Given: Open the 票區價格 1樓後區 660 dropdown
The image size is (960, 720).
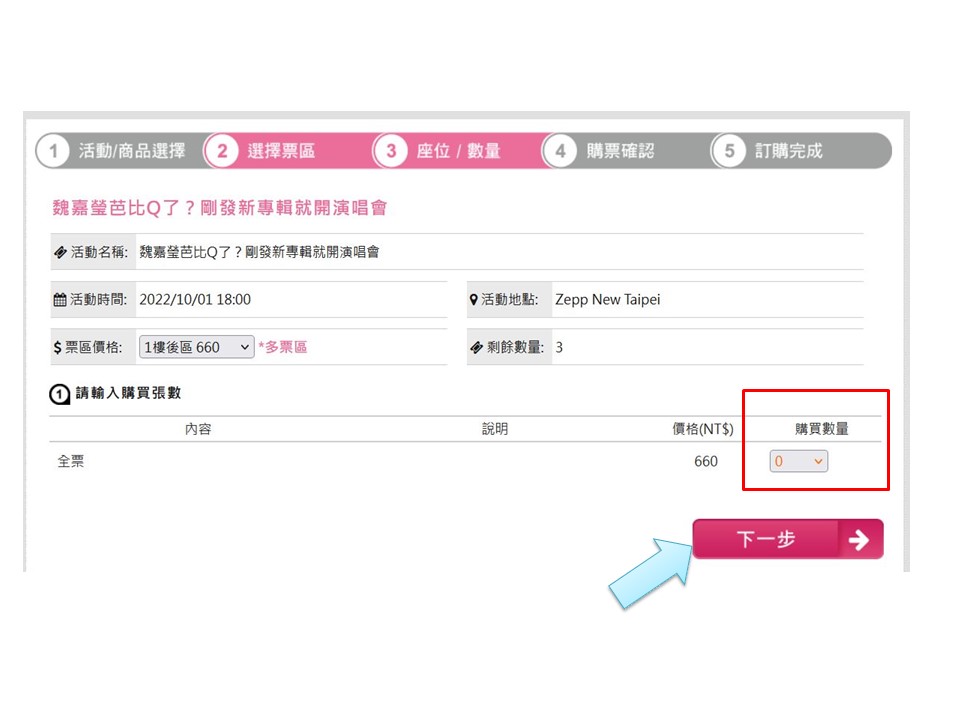Looking at the screenshot, I should point(197,347).
